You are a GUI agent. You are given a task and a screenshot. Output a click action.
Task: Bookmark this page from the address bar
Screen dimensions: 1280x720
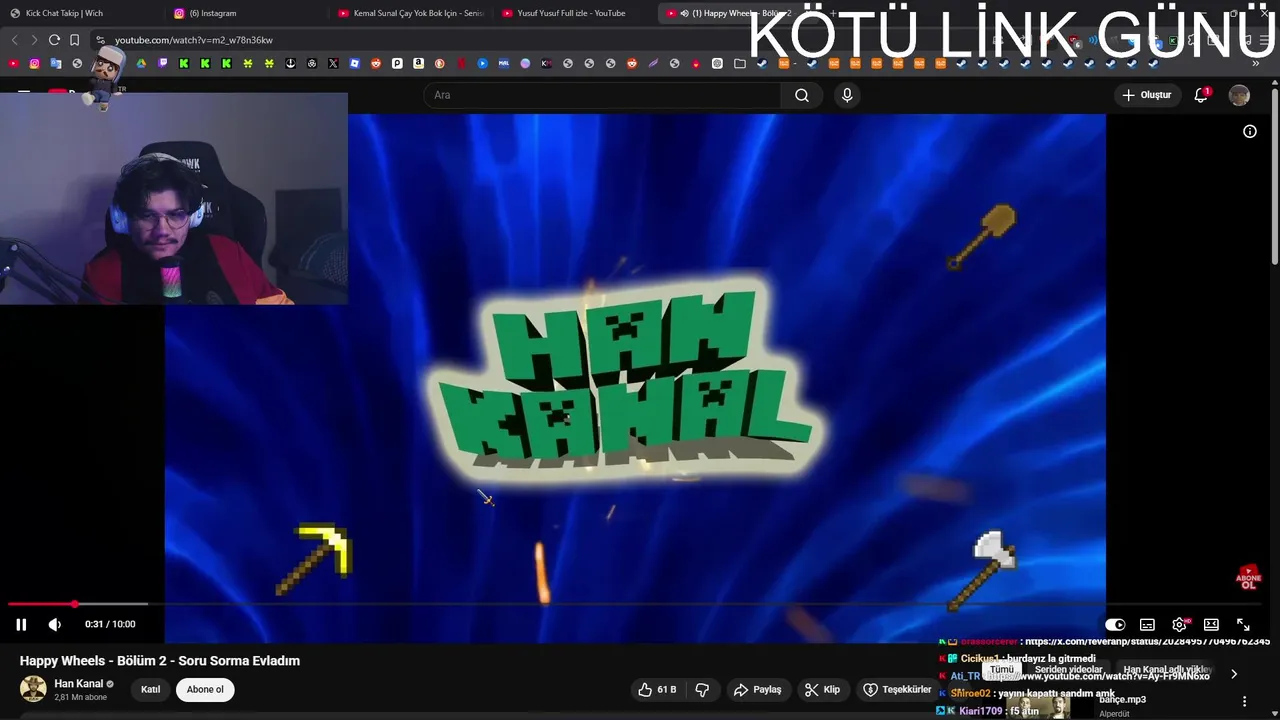[74, 40]
